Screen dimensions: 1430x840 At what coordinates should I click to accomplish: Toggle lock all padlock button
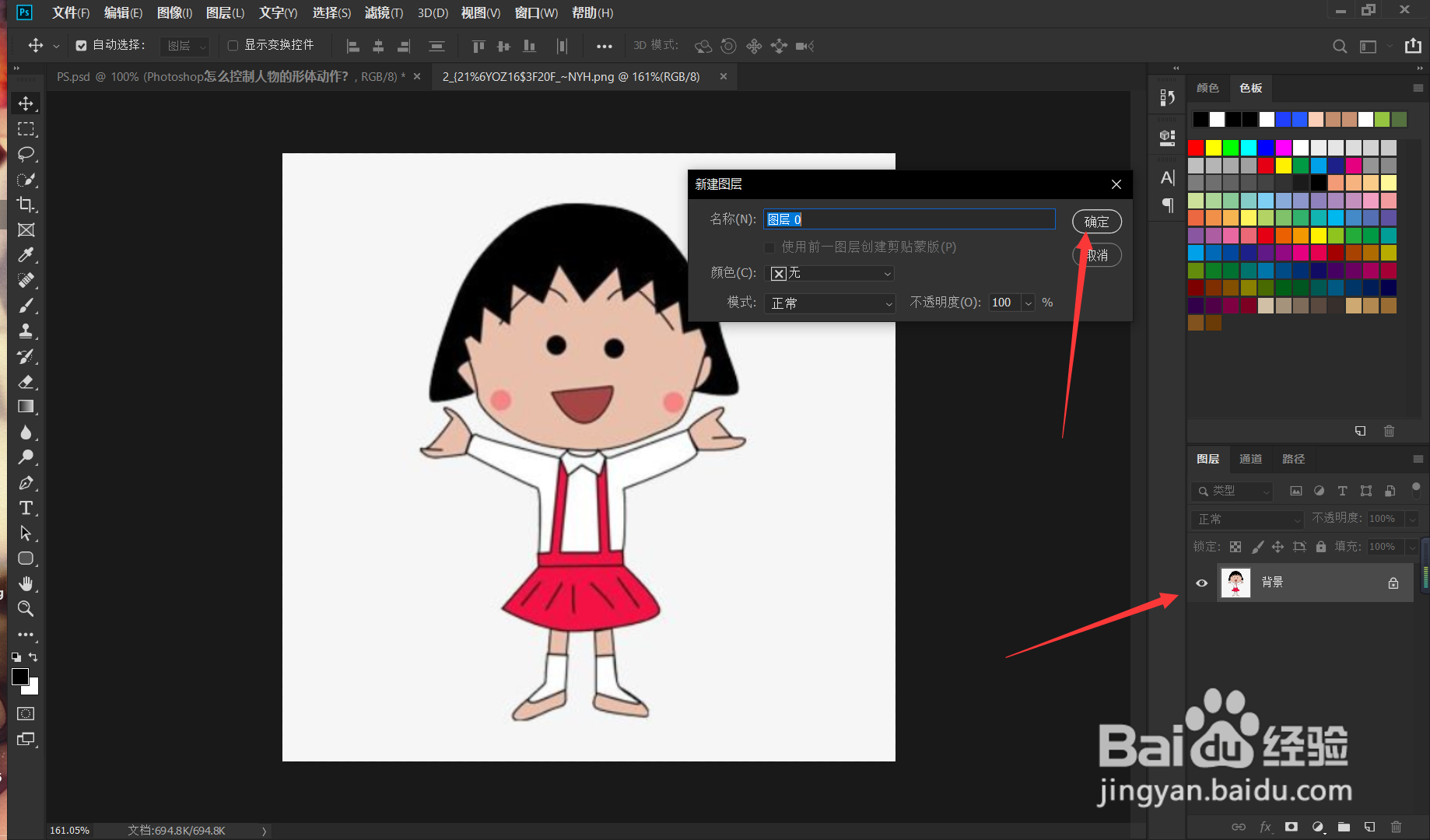point(1321,547)
